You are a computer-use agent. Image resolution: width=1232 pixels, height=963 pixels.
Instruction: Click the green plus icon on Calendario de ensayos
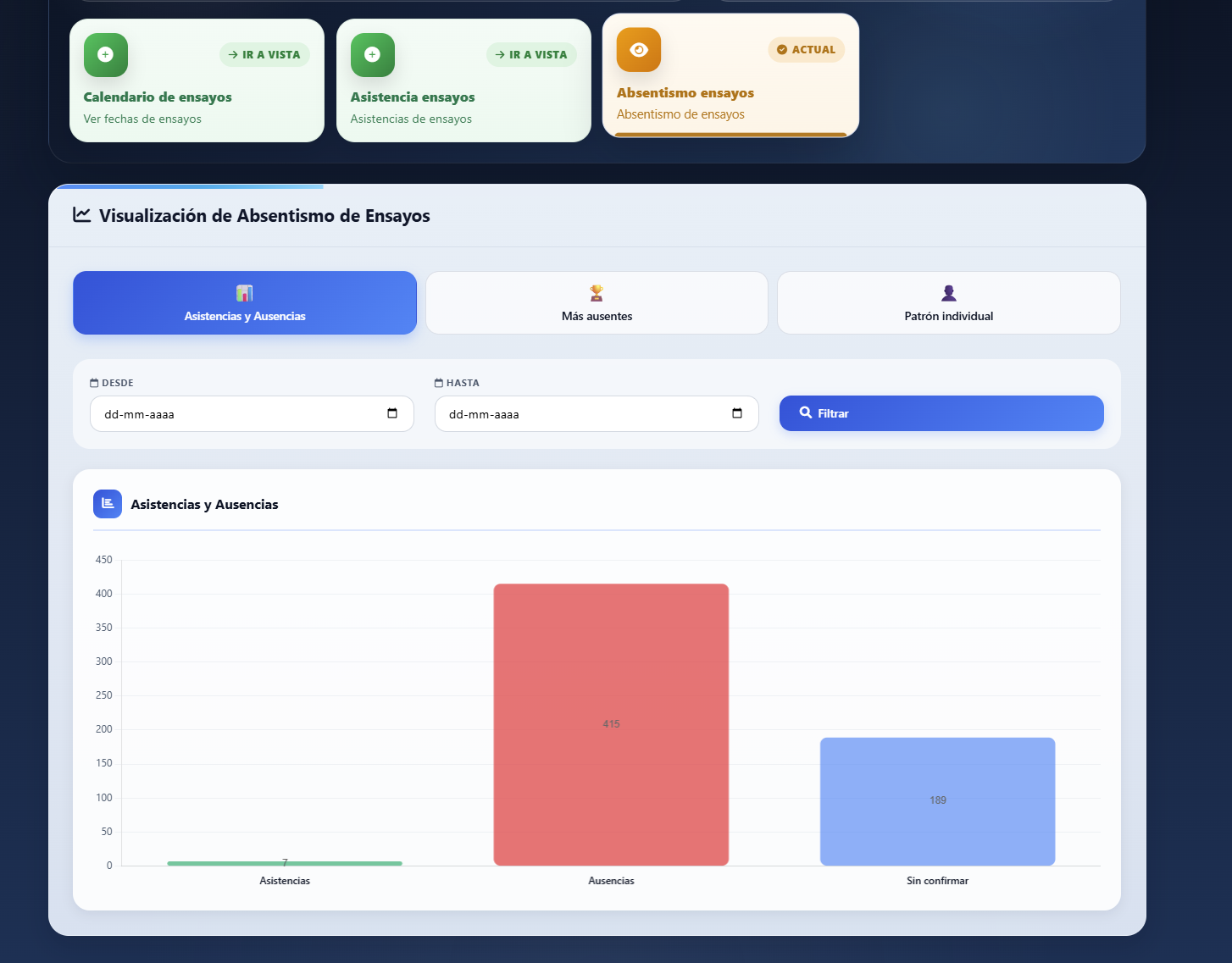tap(106, 55)
